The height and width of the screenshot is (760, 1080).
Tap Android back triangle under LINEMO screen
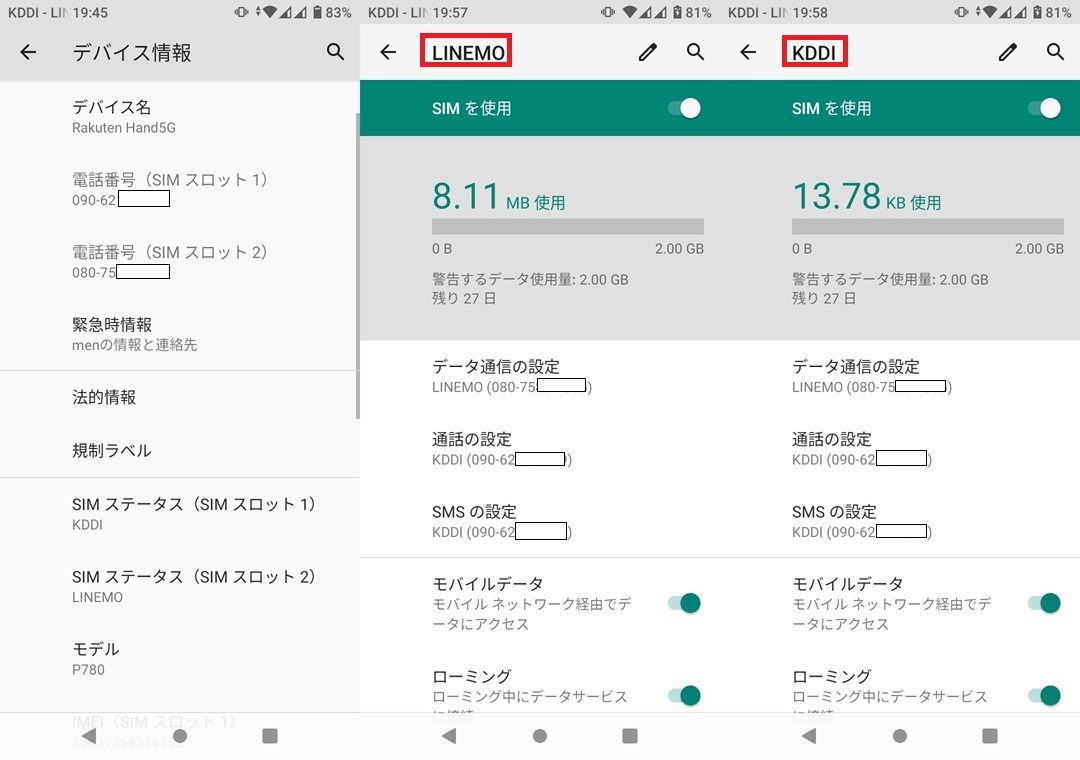pyautogui.click(x=449, y=736)
